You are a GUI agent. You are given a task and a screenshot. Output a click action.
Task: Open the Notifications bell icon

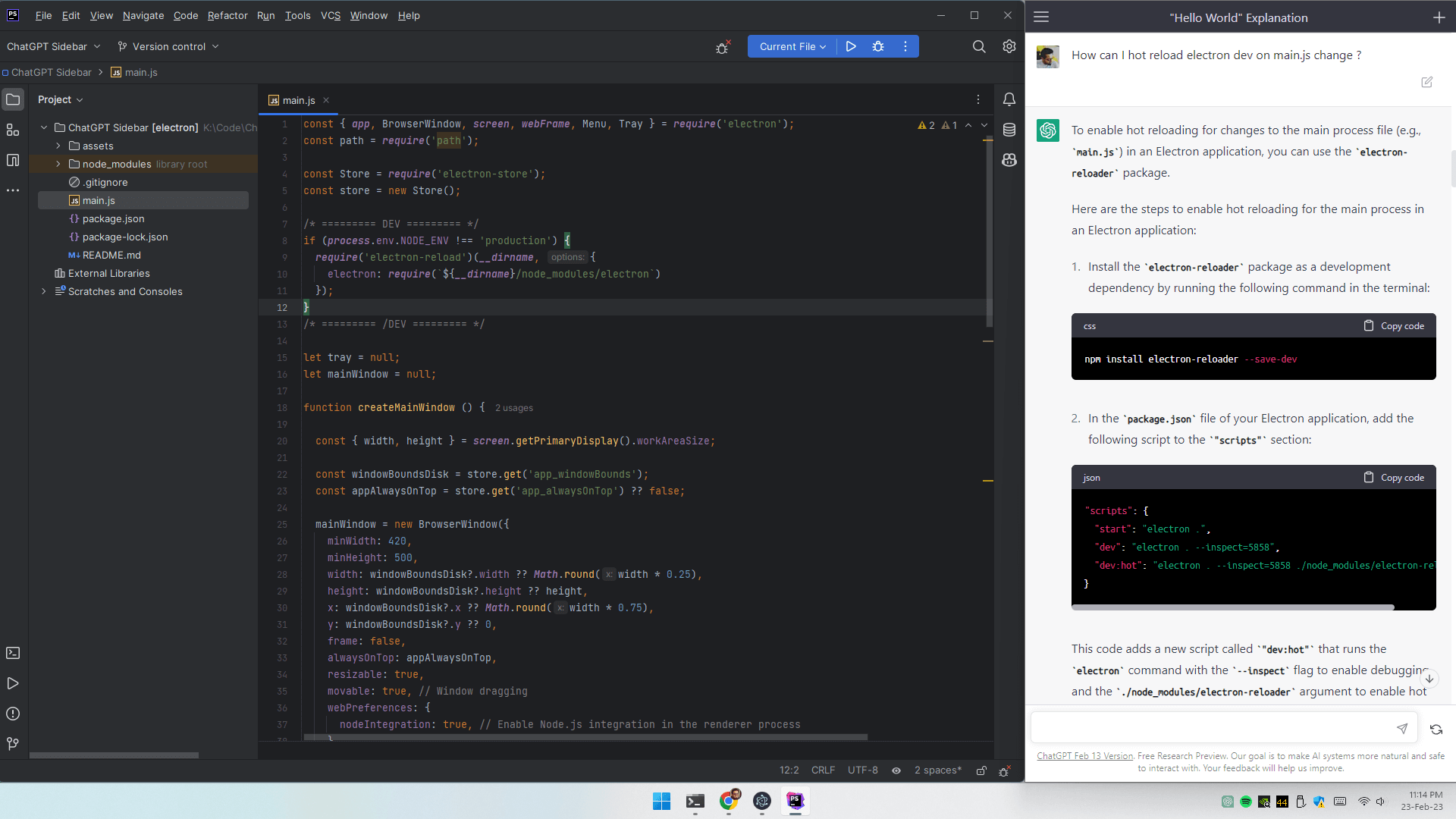pyautogui.click(x=1009, y=99)
